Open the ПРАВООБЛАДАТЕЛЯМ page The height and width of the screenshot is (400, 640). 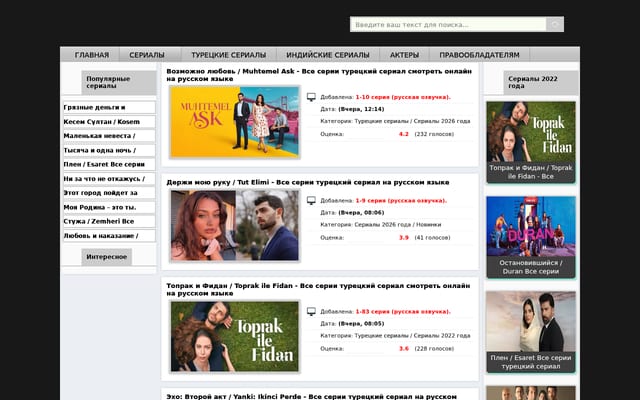click(479, 55)
